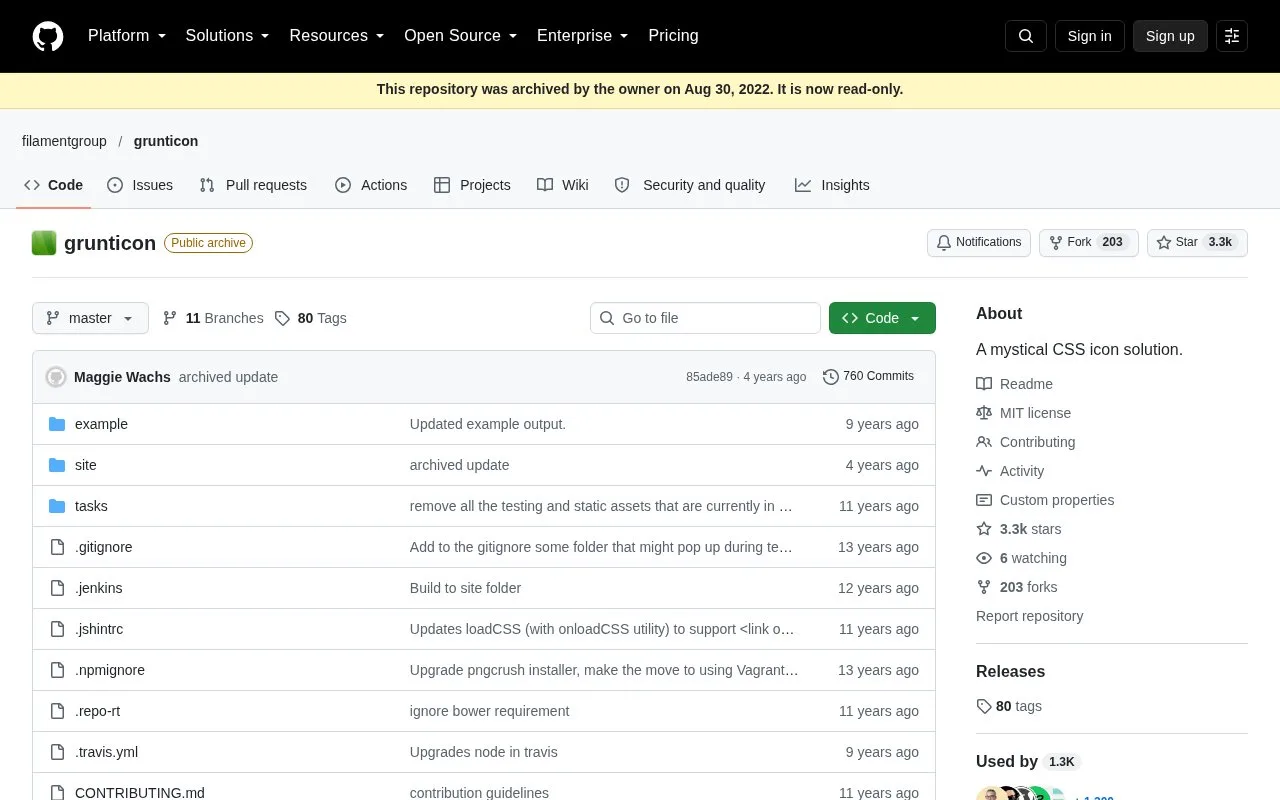Open the tasks folder

pos(91,506)
